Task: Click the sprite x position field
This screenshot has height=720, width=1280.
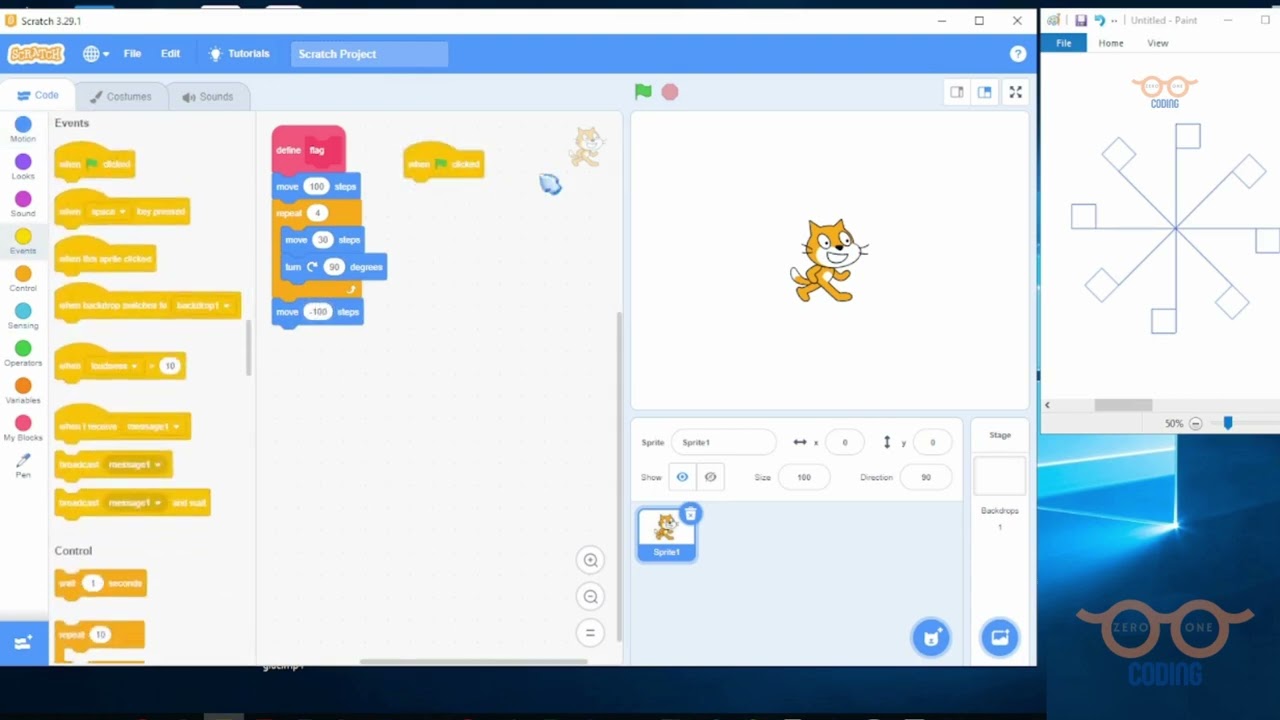Action: click(844, 442)
